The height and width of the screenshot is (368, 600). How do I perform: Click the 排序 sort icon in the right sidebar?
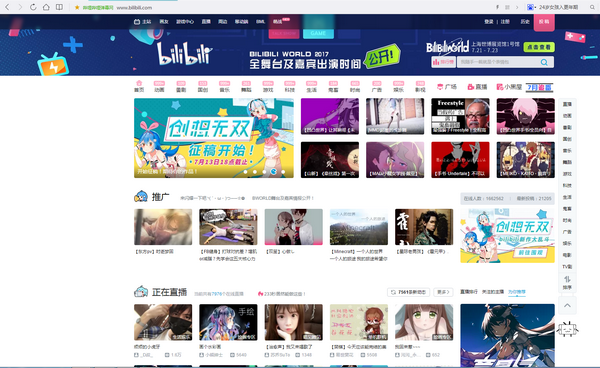[567, 282]
